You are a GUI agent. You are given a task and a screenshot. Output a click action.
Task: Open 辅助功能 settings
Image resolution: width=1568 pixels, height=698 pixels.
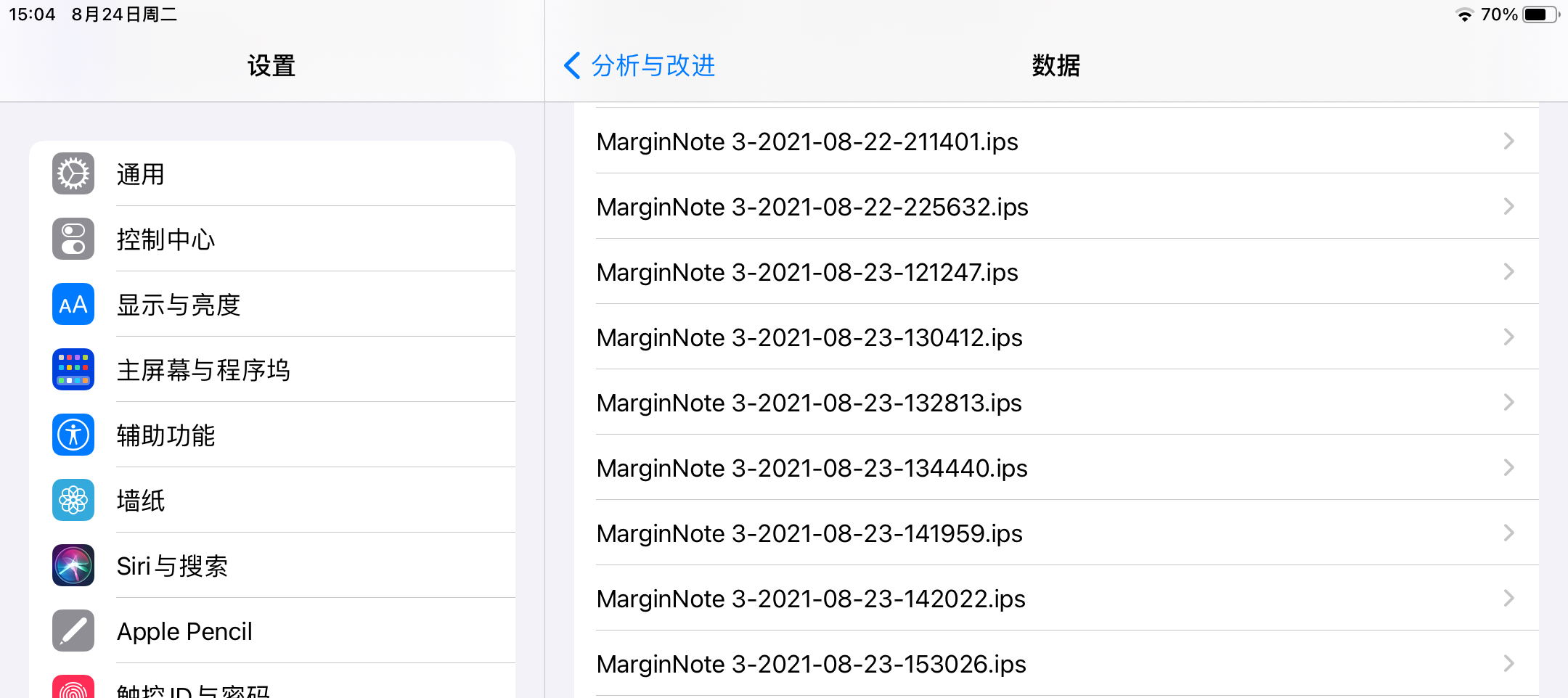click(x=272, y=435)
